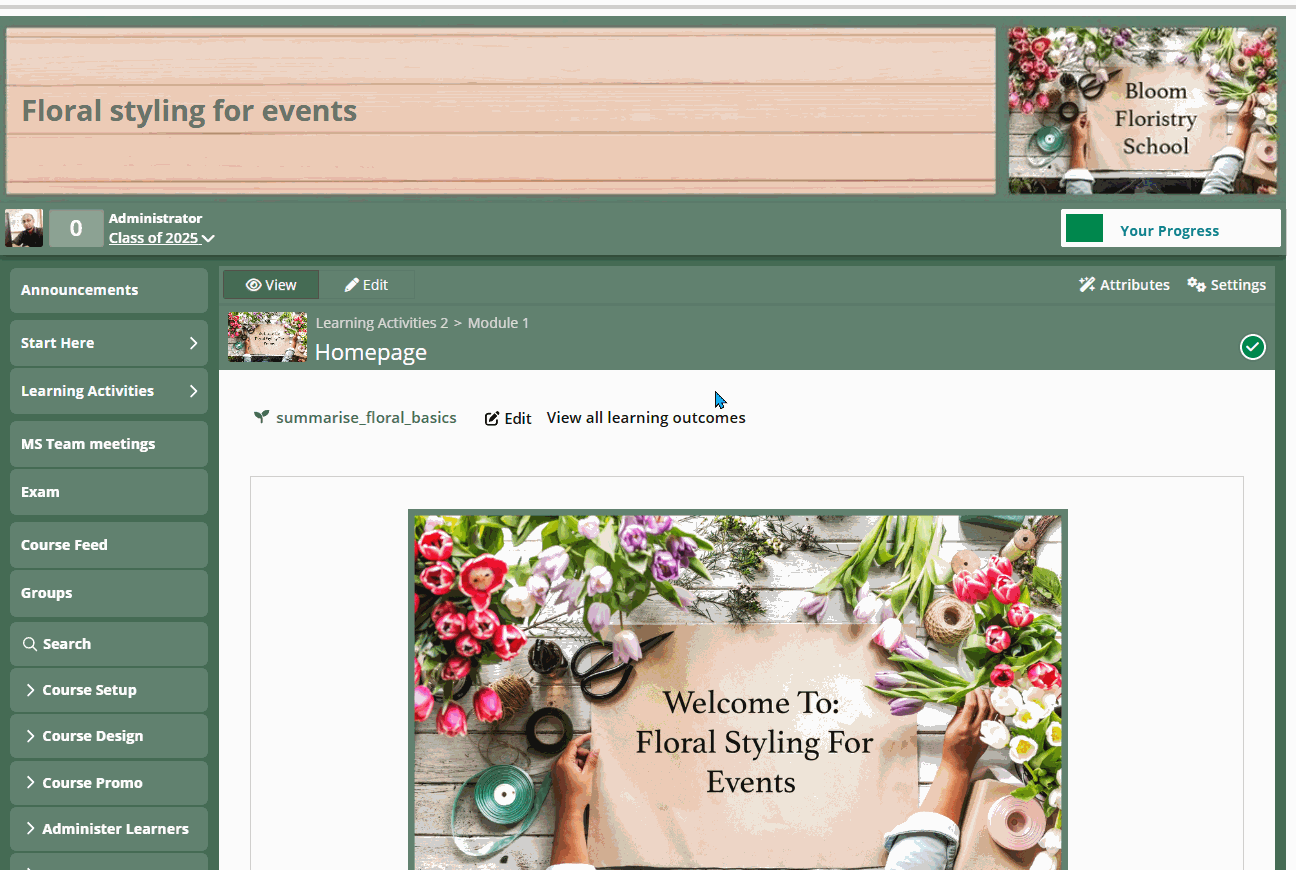Image resolution: width=1296 pixels, height=870 pixels.
Task: Click the gears Settings icon
Action: click(1196, 285)
